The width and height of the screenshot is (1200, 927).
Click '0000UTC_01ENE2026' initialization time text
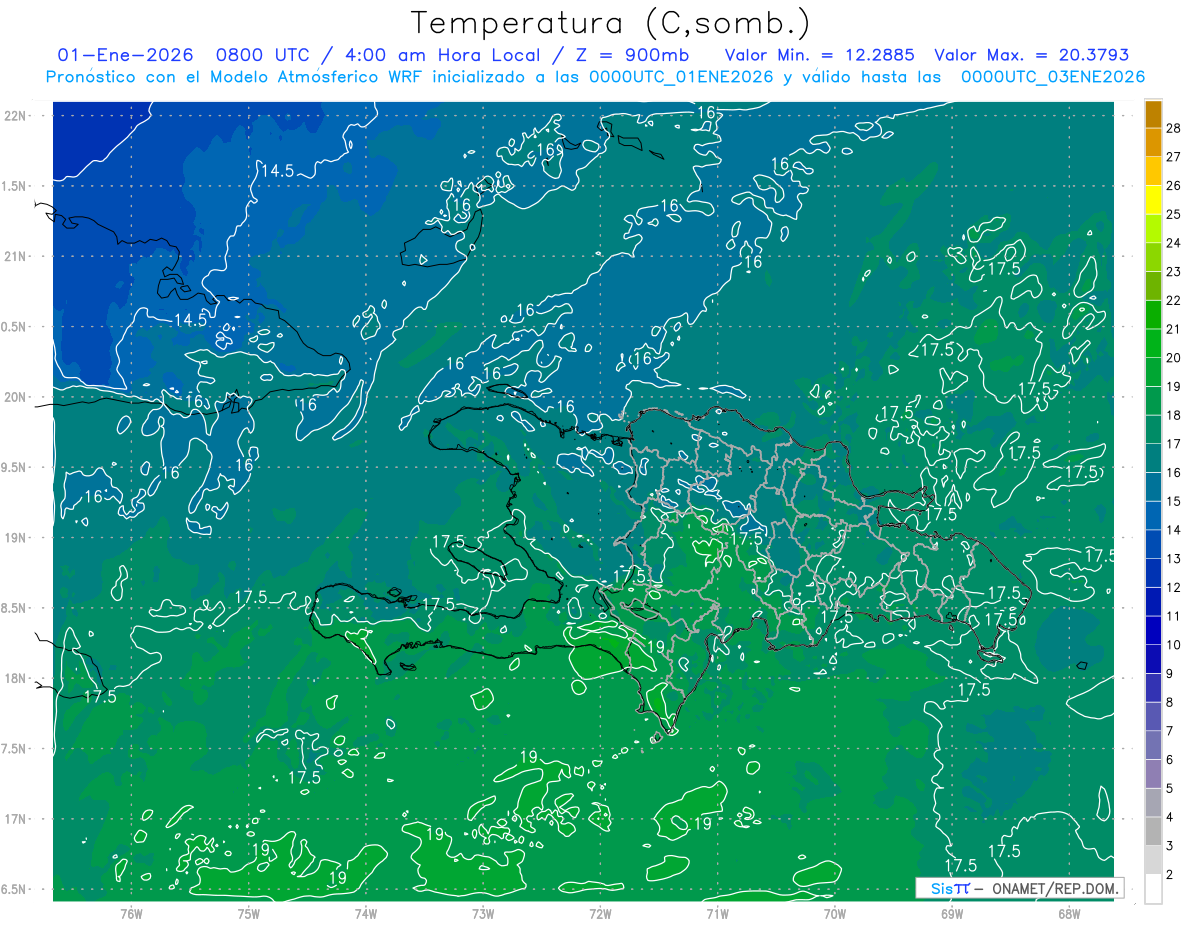pos(681,77)
